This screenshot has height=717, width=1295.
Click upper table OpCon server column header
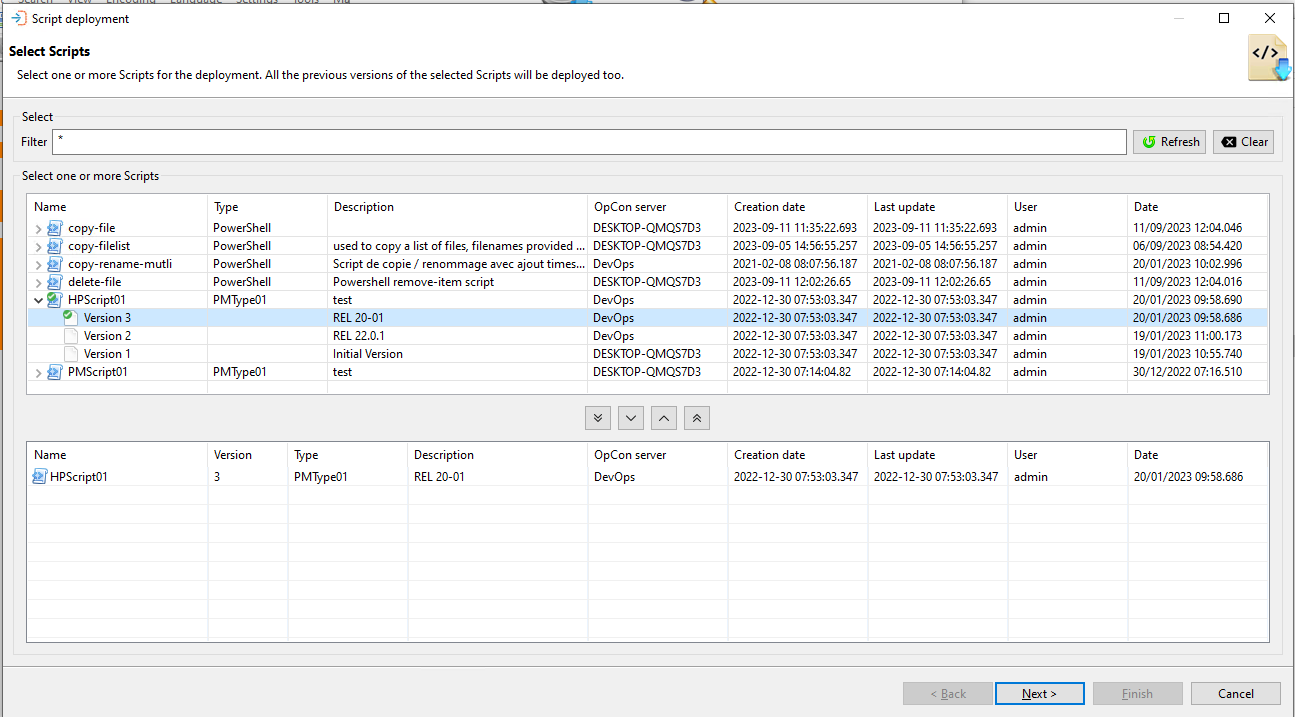pos(657,207)
